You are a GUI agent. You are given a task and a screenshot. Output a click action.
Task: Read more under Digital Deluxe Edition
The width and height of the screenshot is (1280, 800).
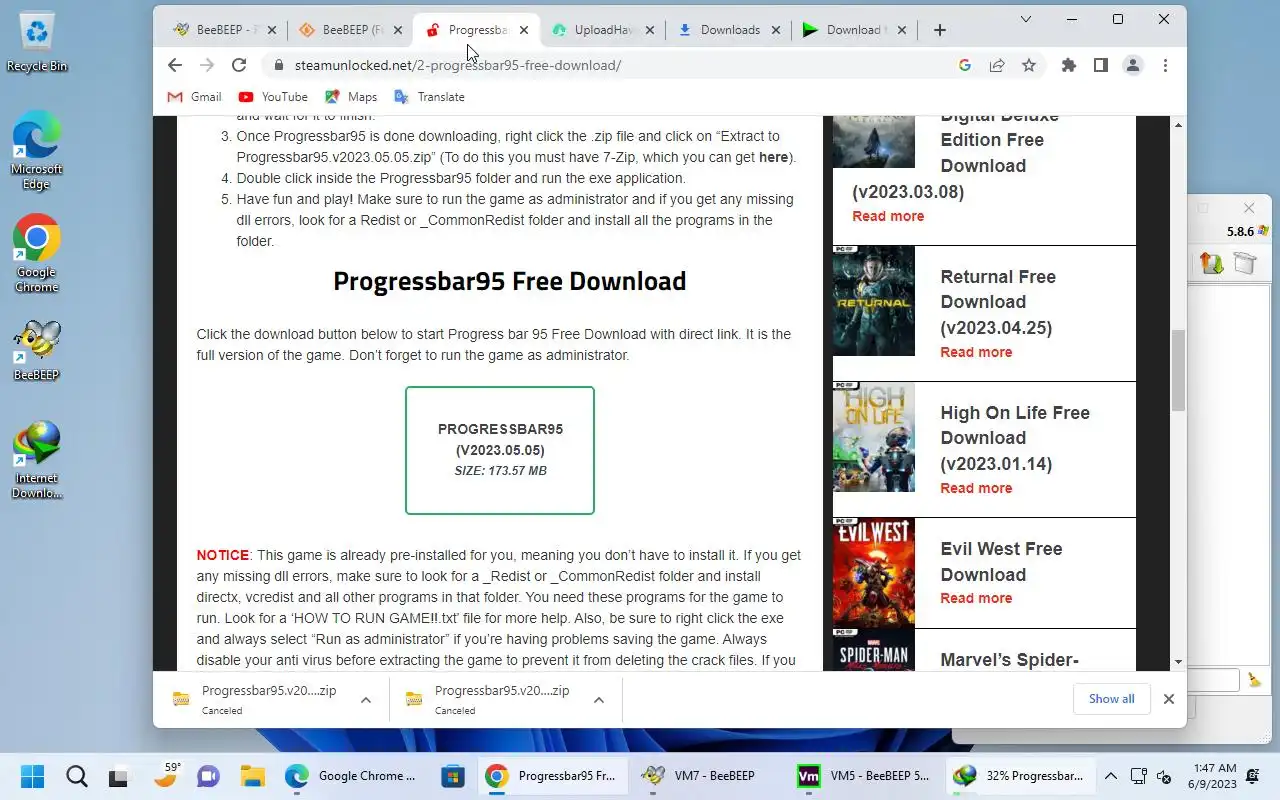coord(888,216)
